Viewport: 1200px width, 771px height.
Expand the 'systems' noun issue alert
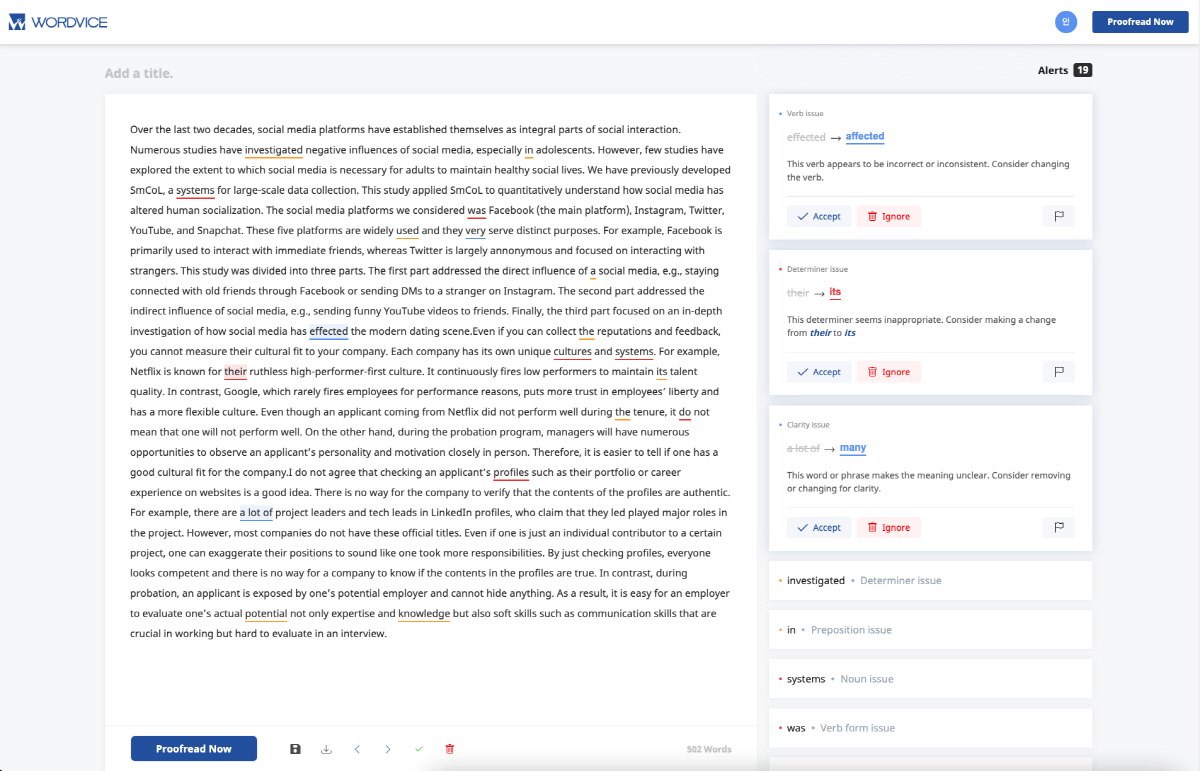pyautogui.click(x=930, y=679)
